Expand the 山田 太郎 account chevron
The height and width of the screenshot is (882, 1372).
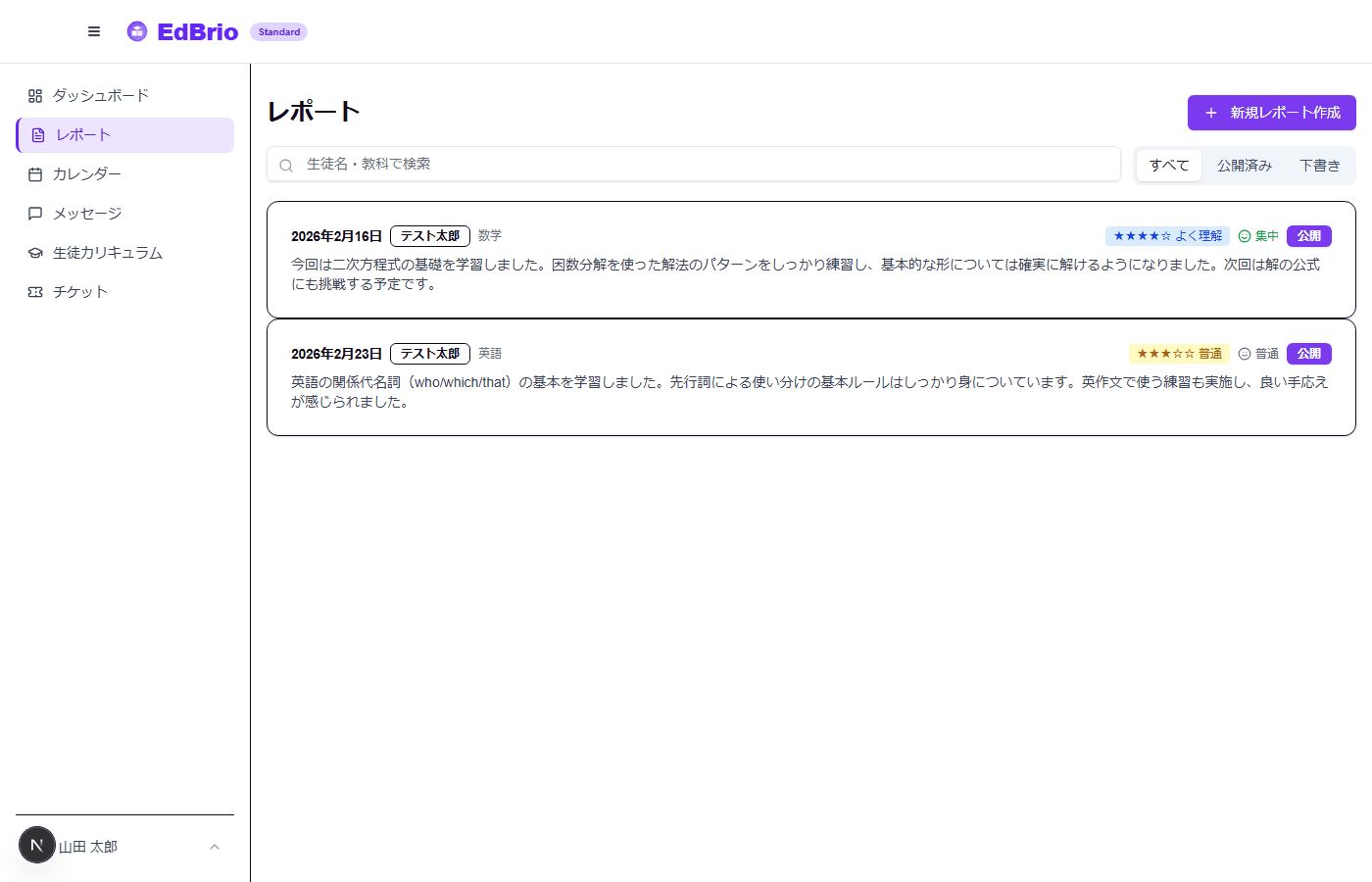215,846
